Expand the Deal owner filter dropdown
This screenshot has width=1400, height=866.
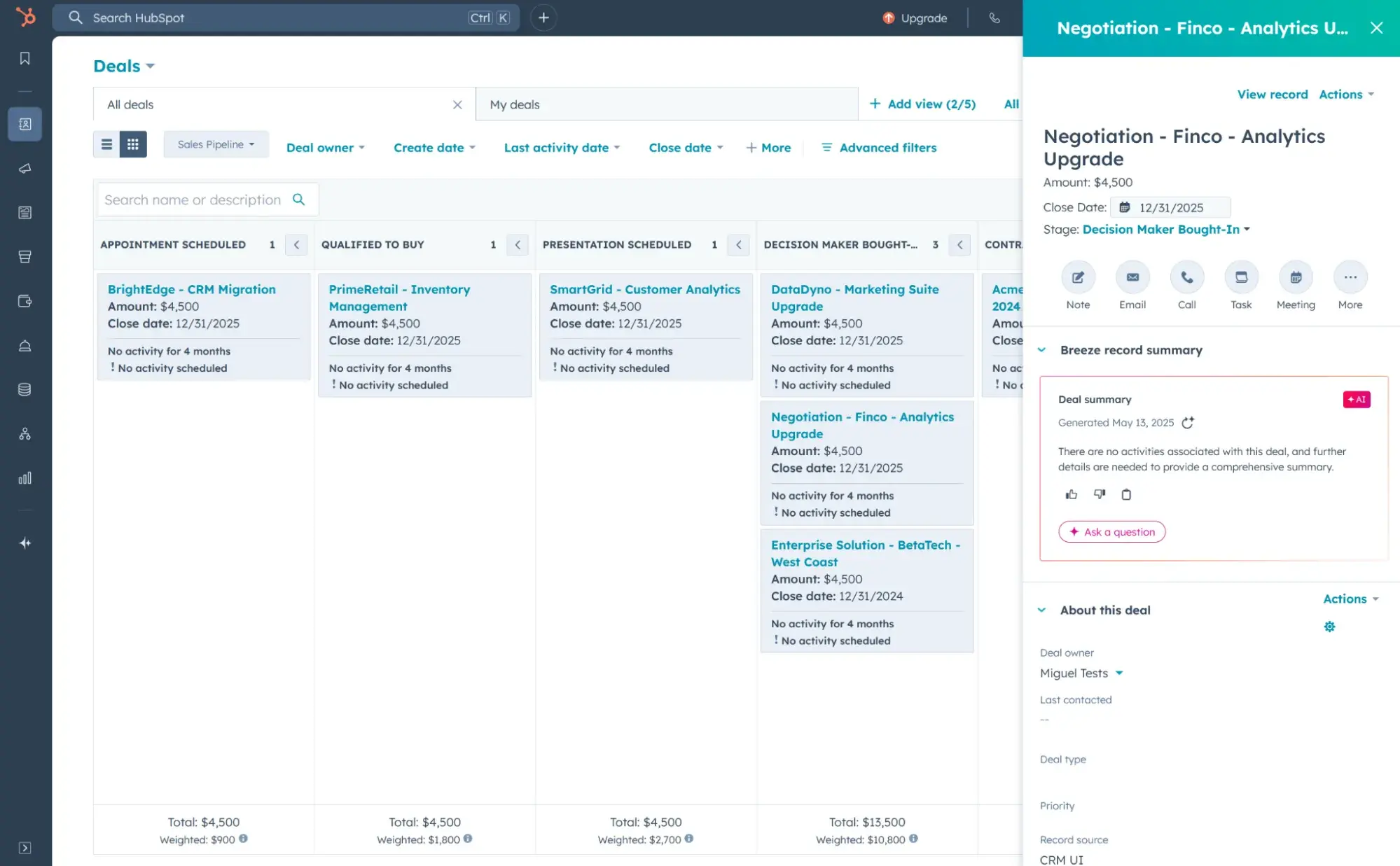325,148
